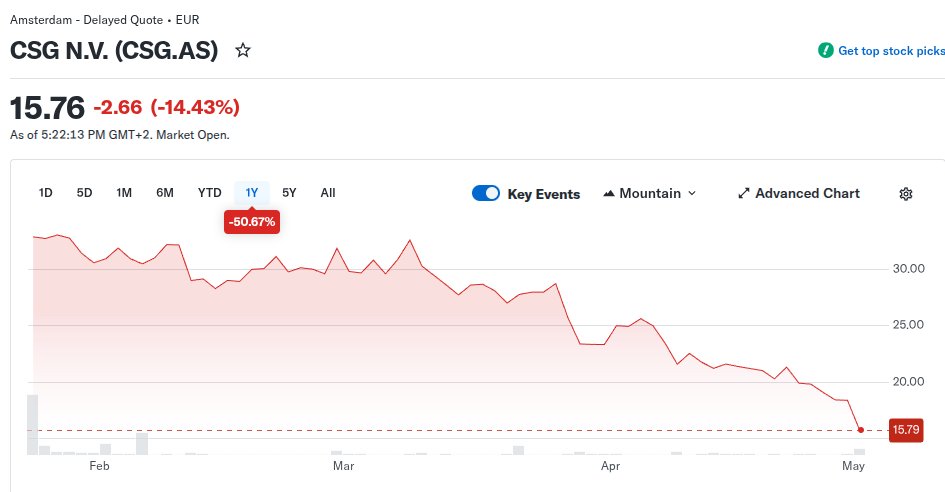Image resolution: width=945 pixels, height=492 pixels.
Task: Click the tallest volume bar near January
Action: (x=33, y=424)
